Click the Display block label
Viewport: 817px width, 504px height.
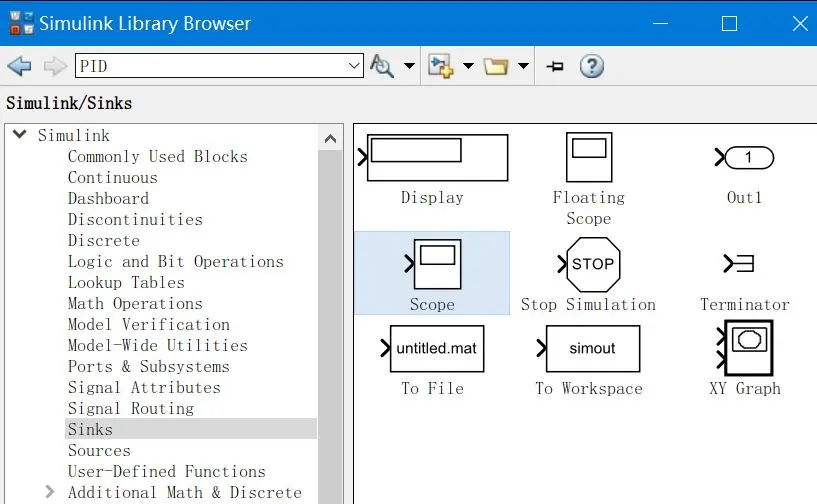[x=432, y=198]
